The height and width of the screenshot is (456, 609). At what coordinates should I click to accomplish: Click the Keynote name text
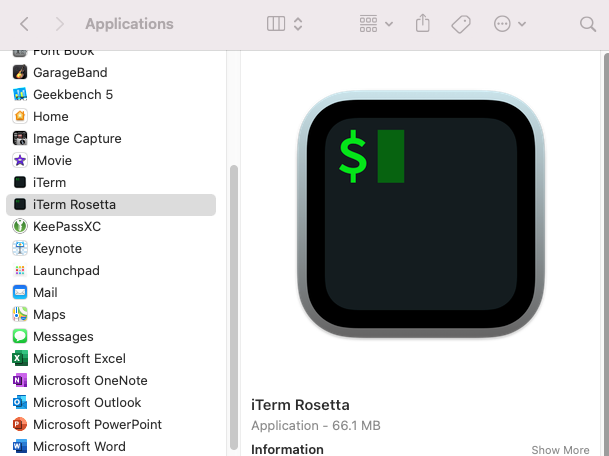point(57,249)
